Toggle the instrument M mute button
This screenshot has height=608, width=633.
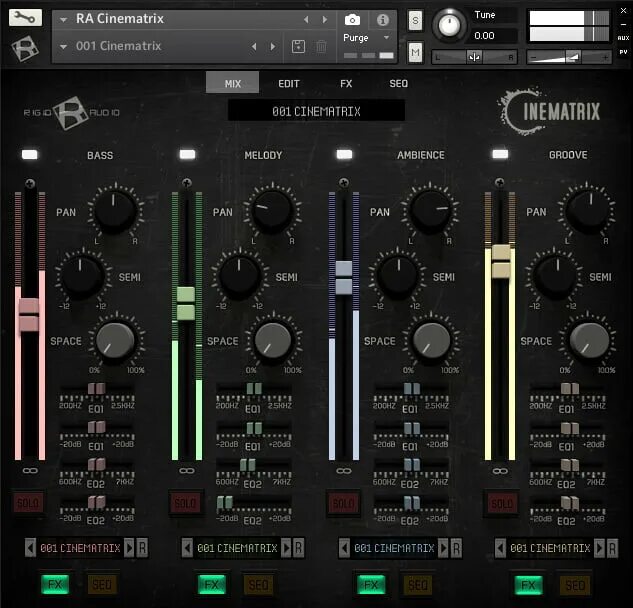point(415,52)
